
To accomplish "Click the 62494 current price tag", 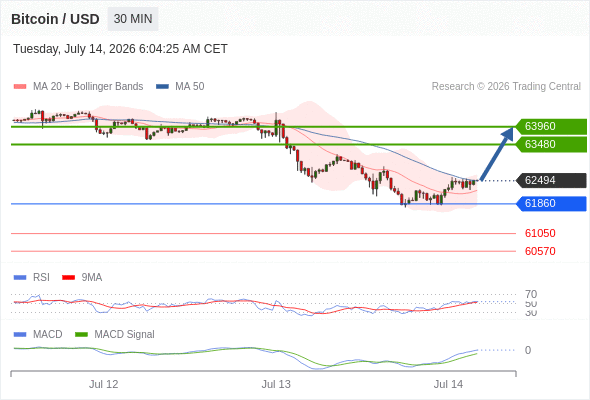I will (x=551, y=181).
